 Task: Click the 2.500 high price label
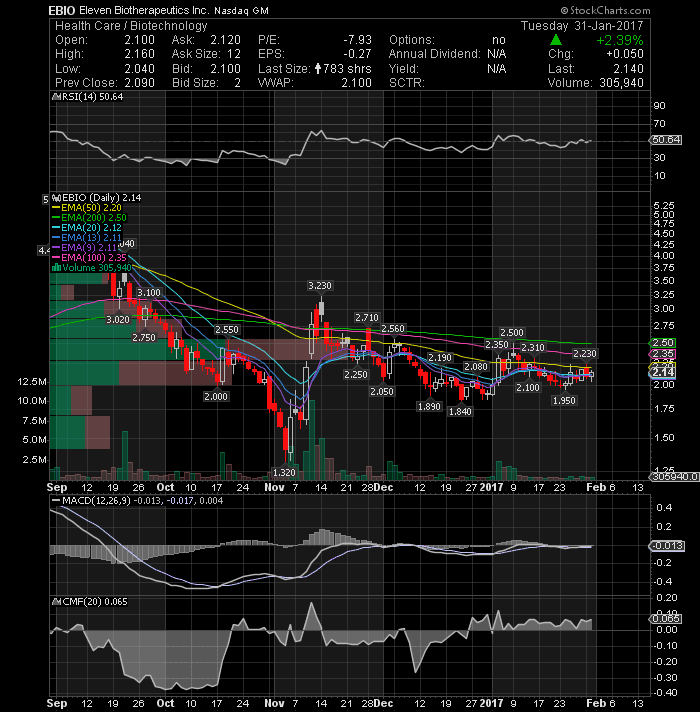tap(512, 333)
